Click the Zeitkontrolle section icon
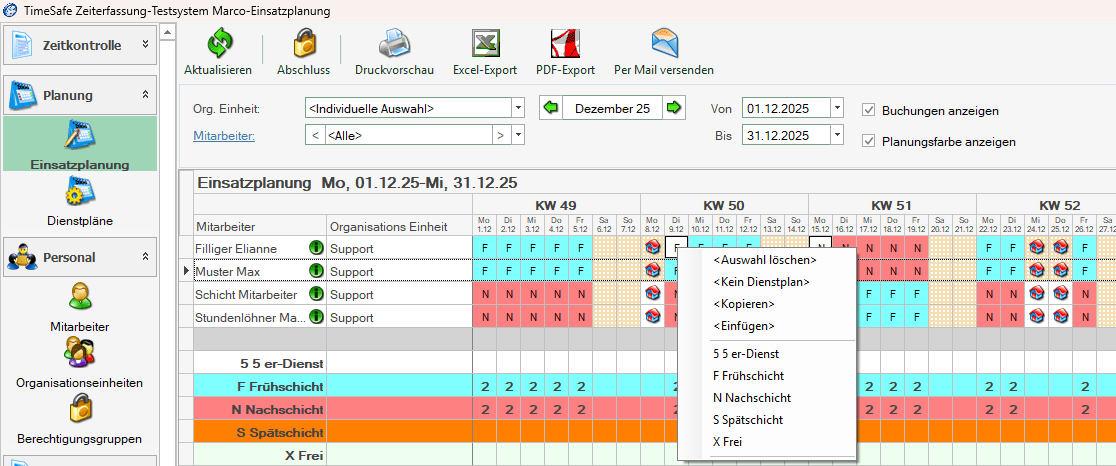Screen dimensions: 1116x466 click(x=23, y=46)
